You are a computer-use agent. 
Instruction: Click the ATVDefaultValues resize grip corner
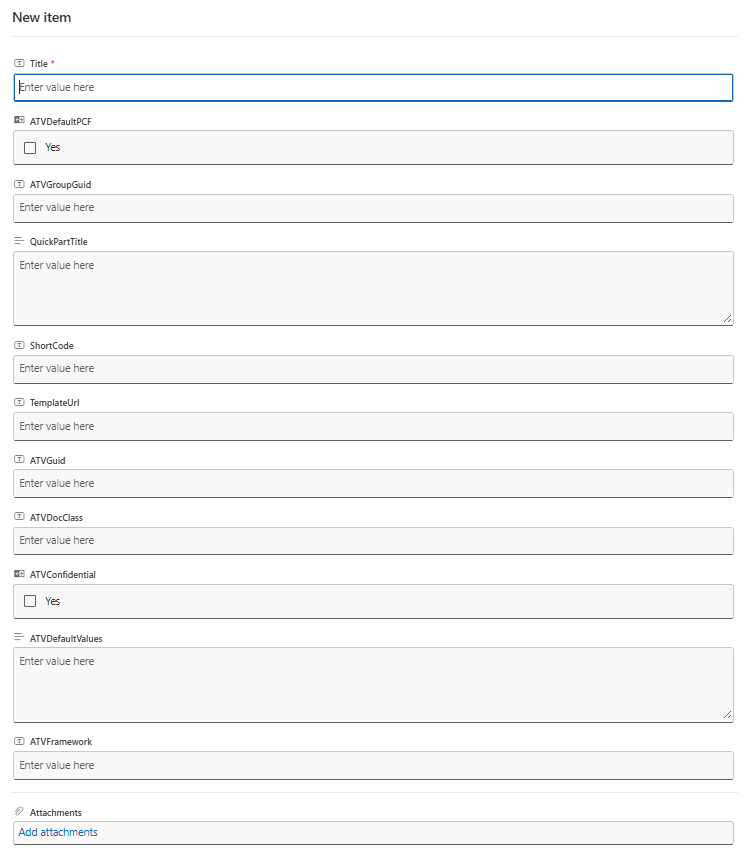[x=727, y=715]
